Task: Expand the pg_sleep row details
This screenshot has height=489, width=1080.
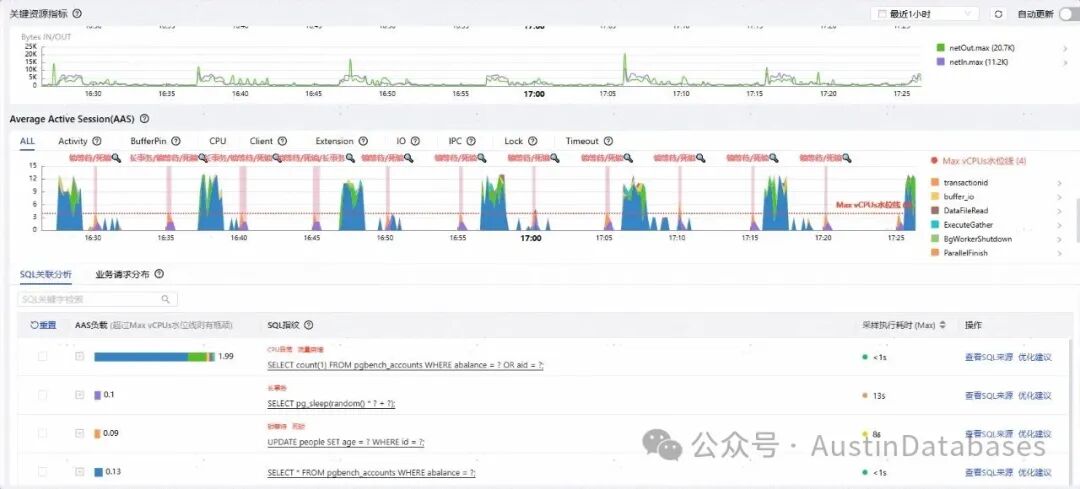Action: coord(80,395)
